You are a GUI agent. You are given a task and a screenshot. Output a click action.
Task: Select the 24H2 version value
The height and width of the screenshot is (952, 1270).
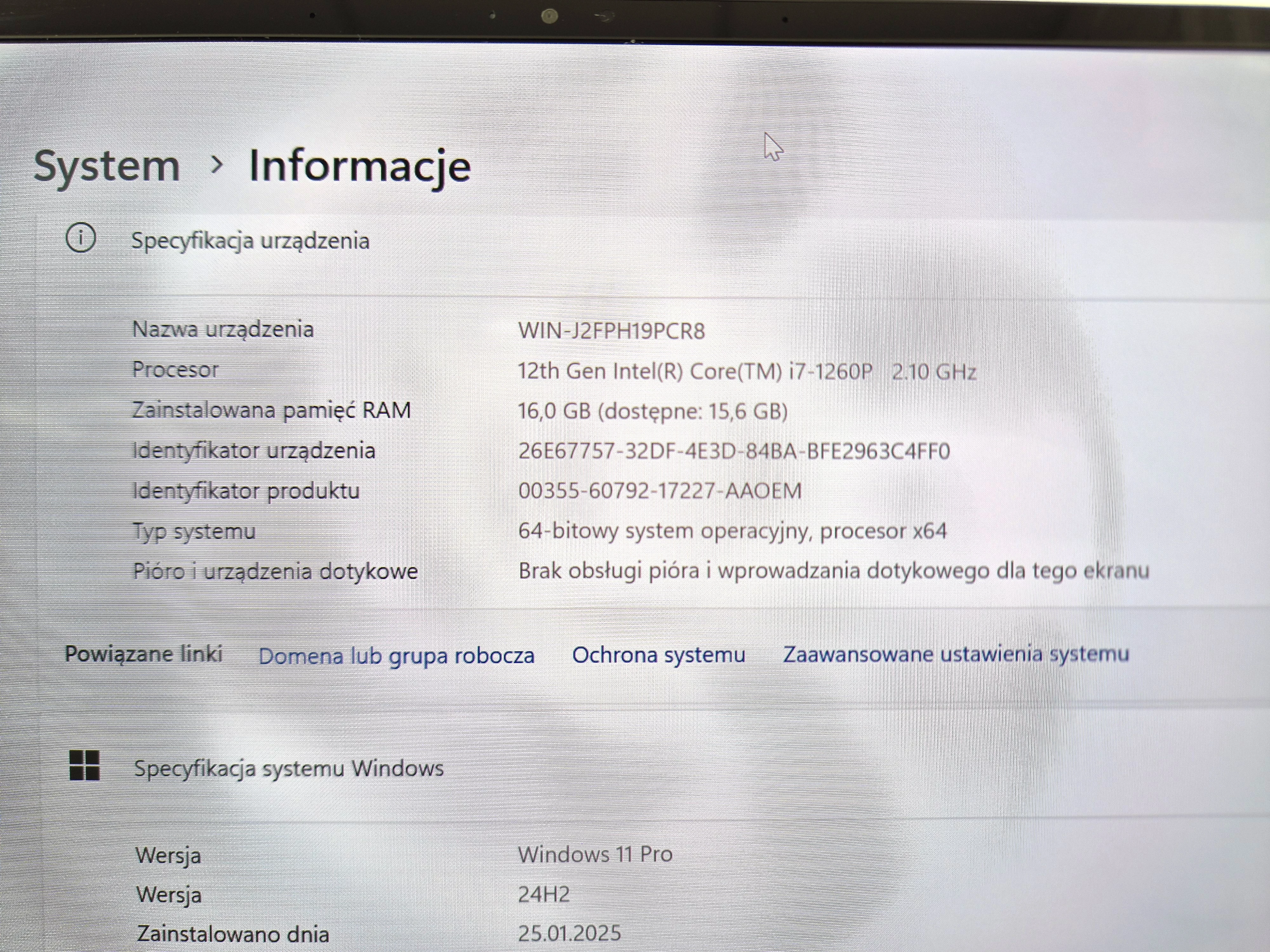pyautogui.click(x=544, y=894)
